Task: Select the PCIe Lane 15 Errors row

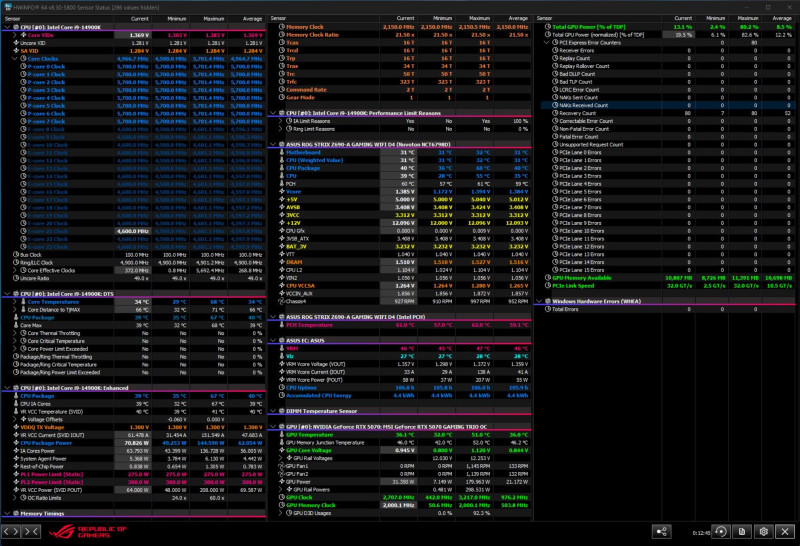Action: (x=668, y=270)
